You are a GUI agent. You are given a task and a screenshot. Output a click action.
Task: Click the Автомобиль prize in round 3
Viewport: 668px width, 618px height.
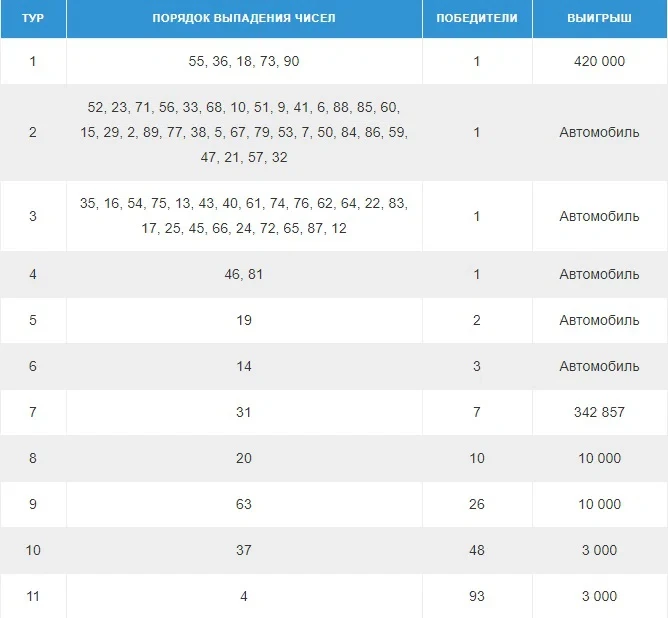[599, 216]
